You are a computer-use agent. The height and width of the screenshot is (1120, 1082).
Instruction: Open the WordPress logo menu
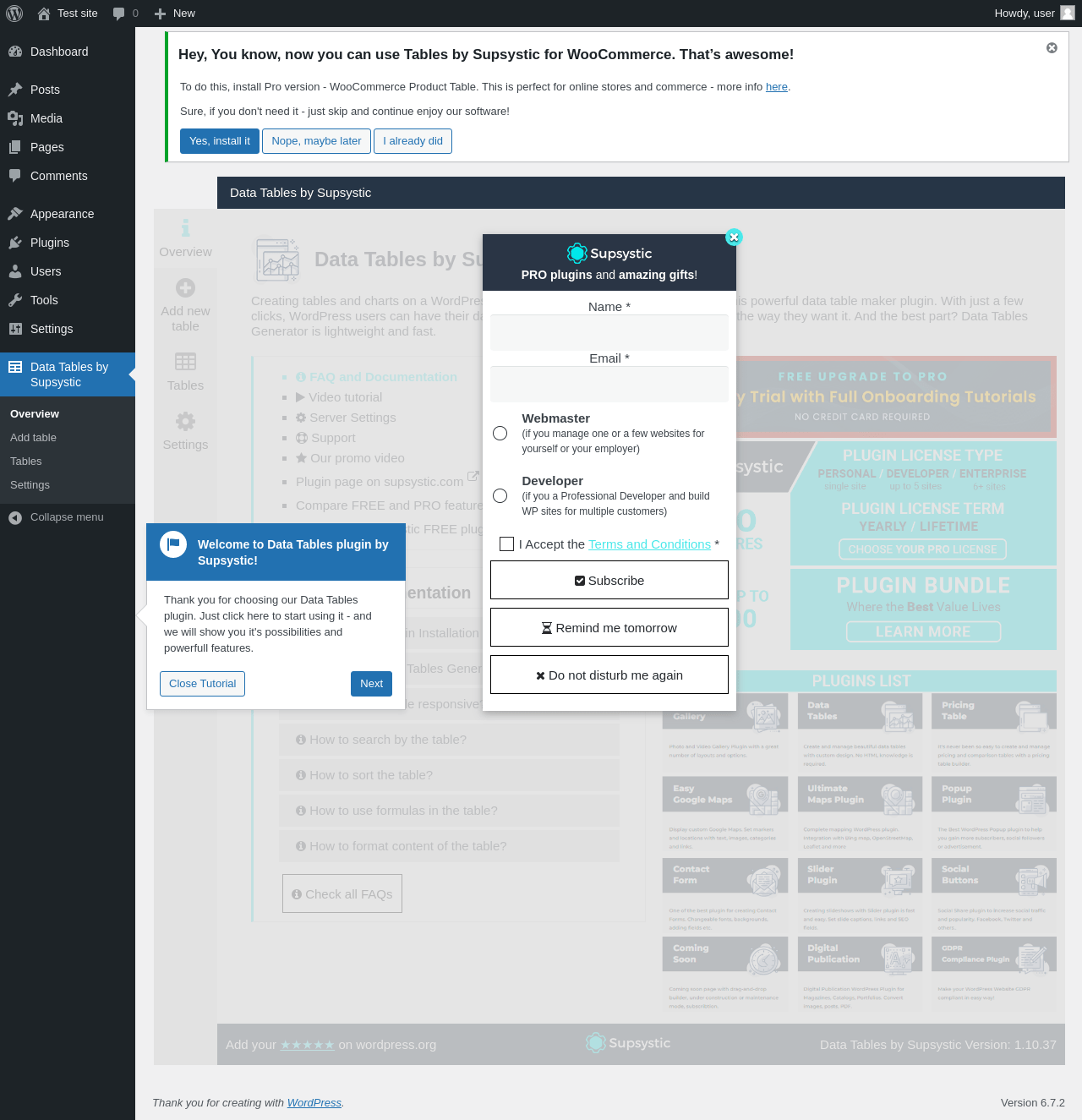[14, 14]
